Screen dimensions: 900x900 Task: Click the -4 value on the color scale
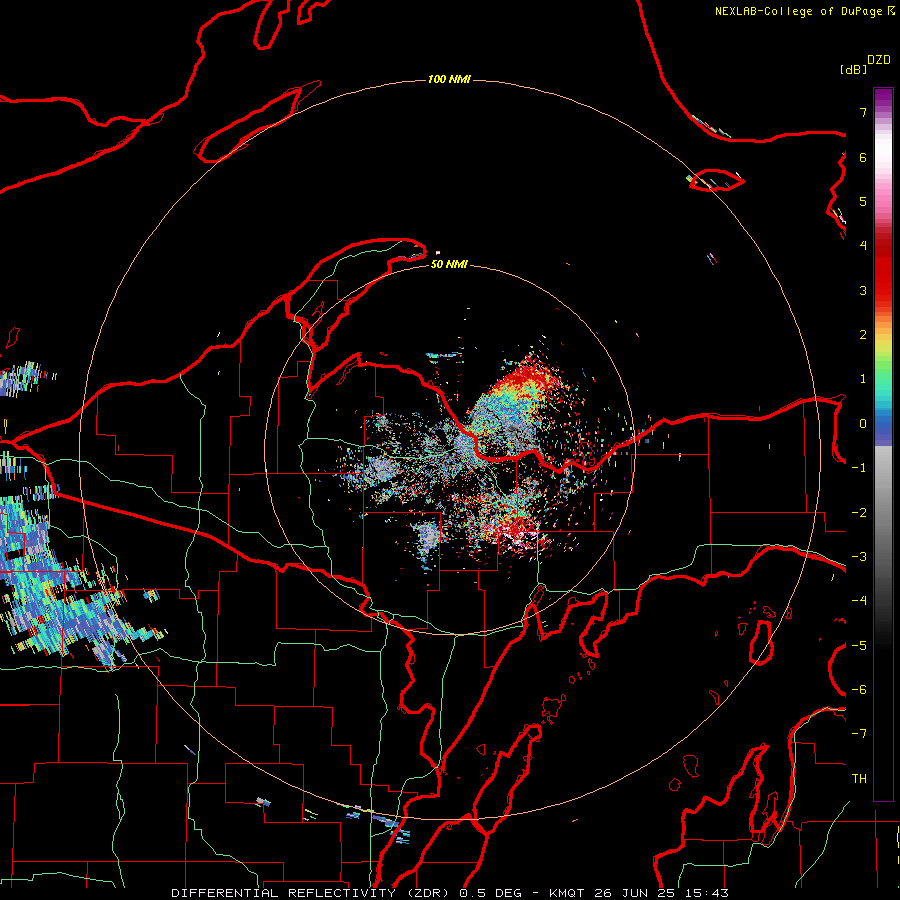pos(859,601)
